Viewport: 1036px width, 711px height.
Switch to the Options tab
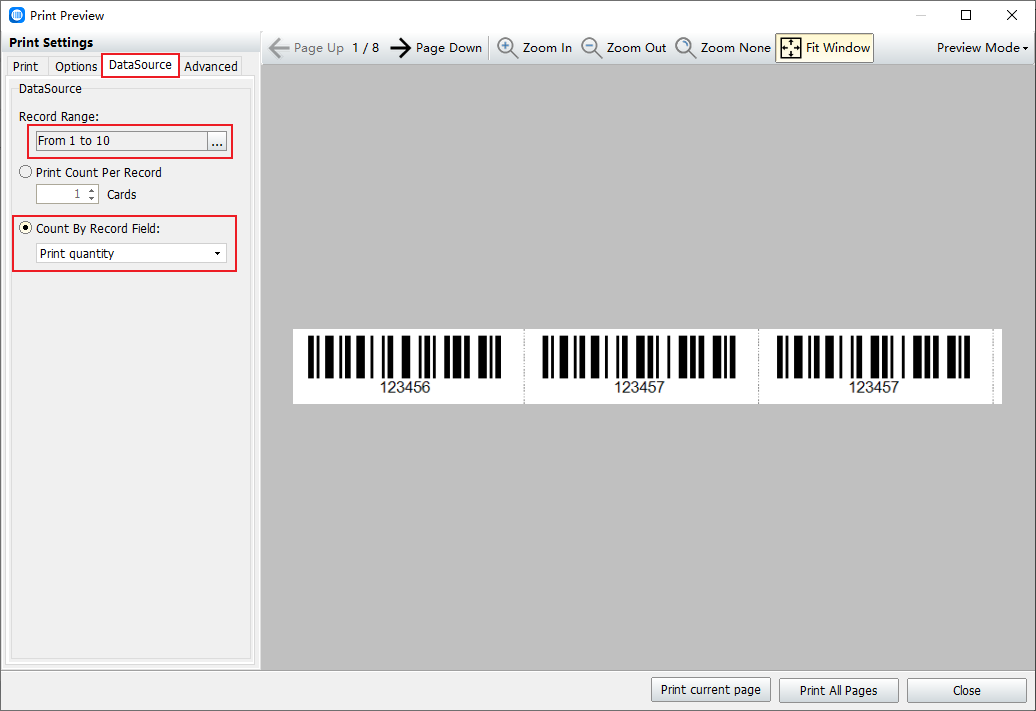click(x=76, y=66)
